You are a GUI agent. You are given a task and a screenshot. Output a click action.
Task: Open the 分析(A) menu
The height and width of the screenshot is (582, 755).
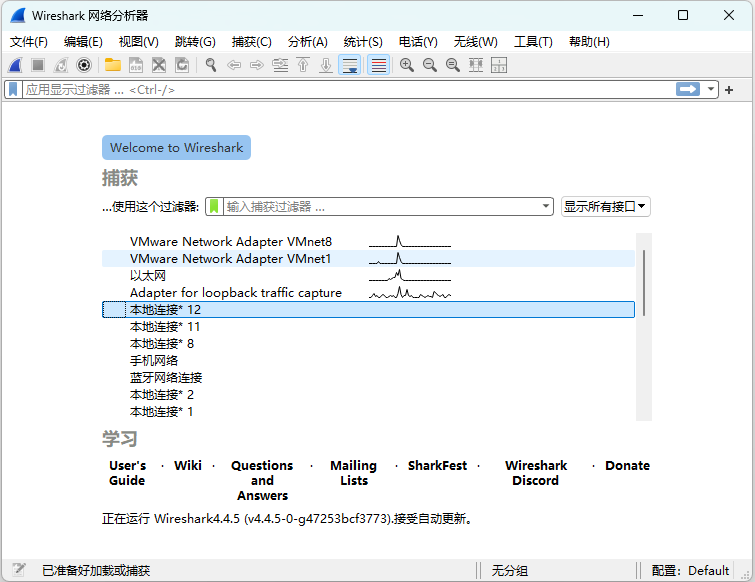tap(308, 42)
